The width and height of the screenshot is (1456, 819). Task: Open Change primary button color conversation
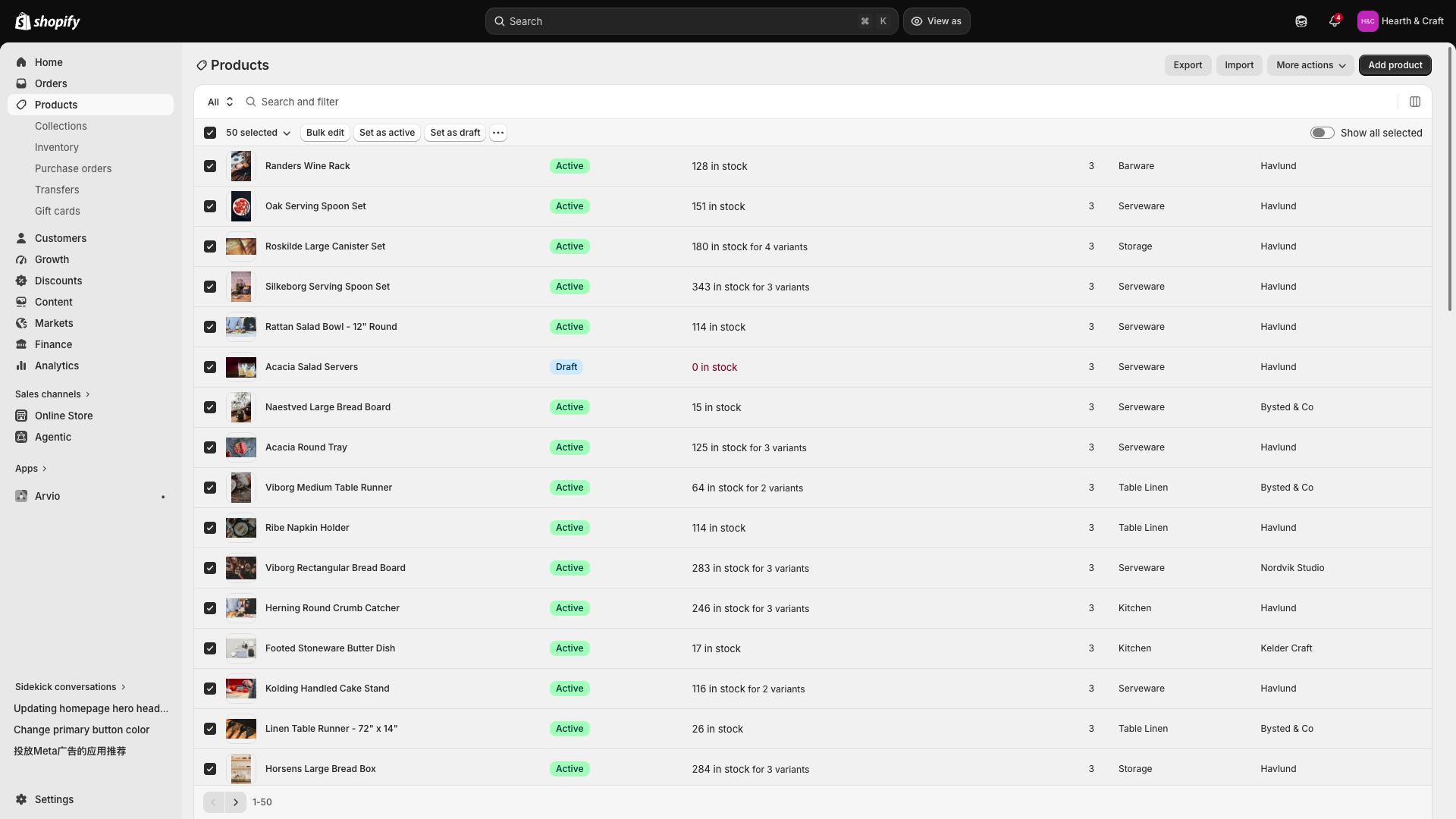[x=81, y=730]
